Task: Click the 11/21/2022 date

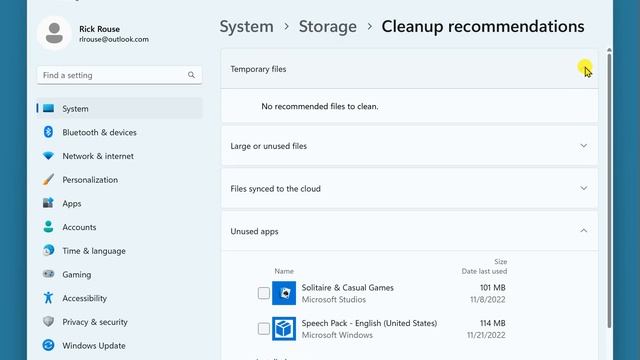Action: [x=486, y=335]
